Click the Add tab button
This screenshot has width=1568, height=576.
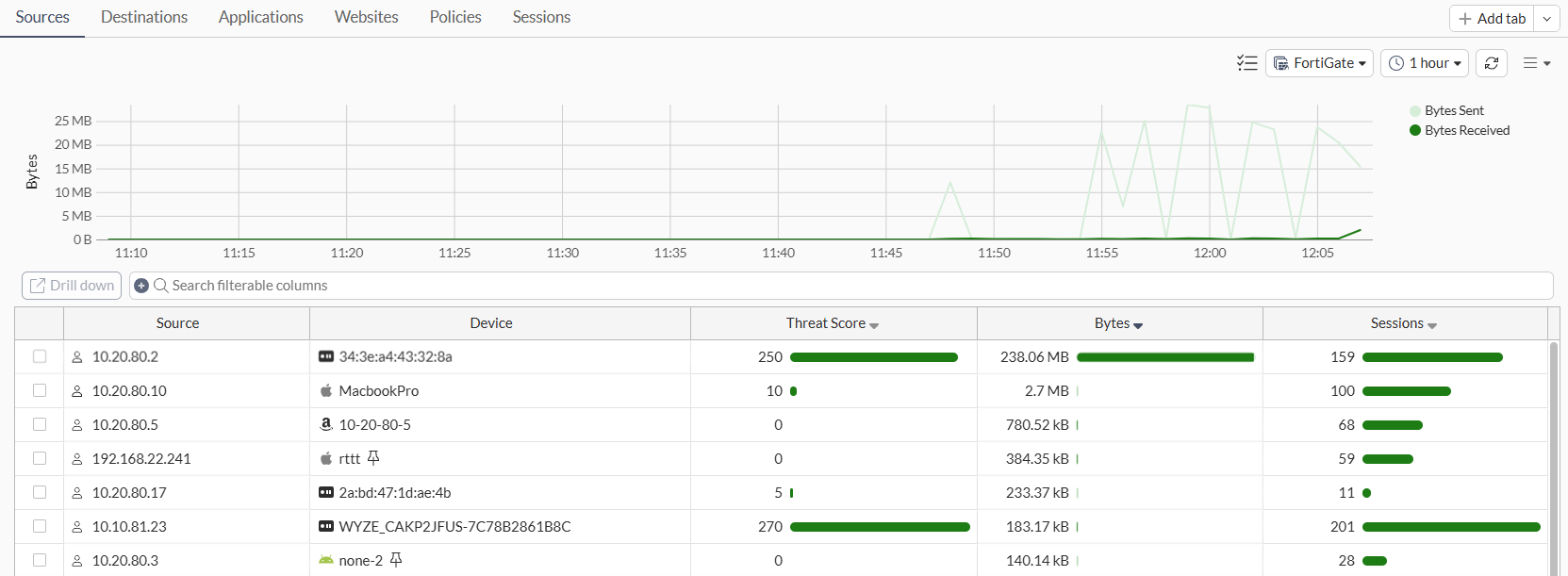point(1492,19)
